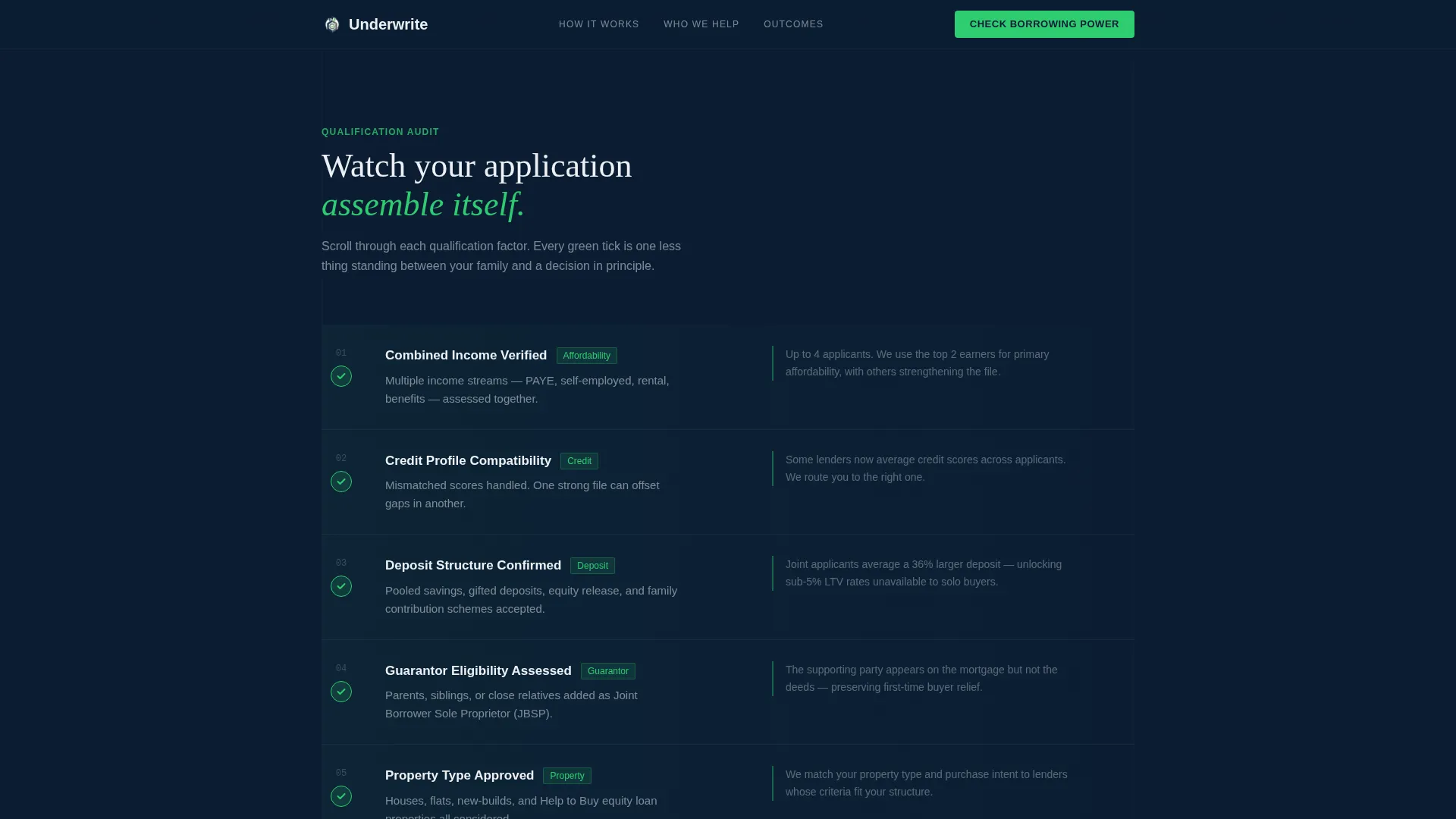Select the Credit tag
Viewport: 1456px width, 819px height.
579,461
